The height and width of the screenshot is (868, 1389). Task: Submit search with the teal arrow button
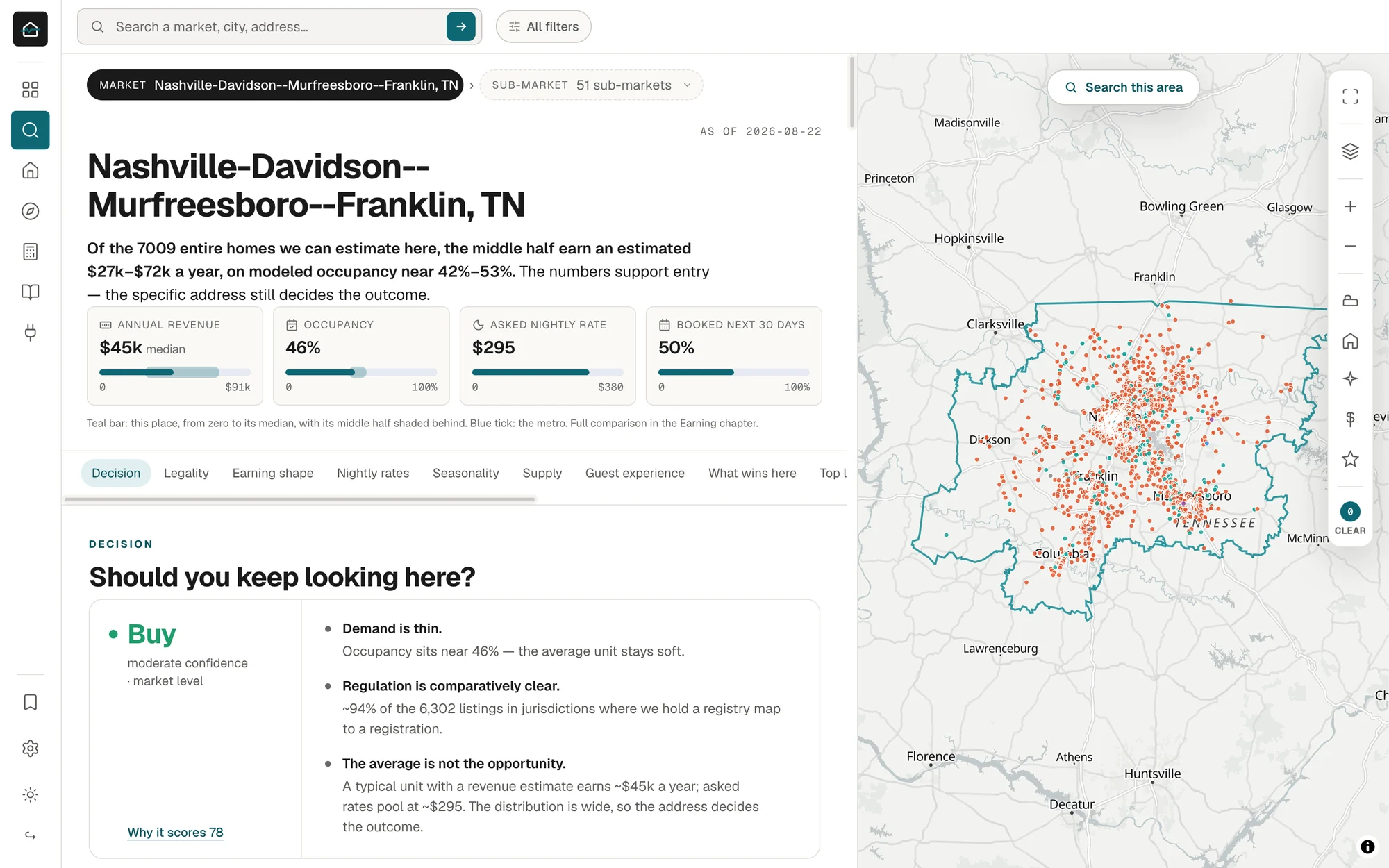click(x=461, y=26)
